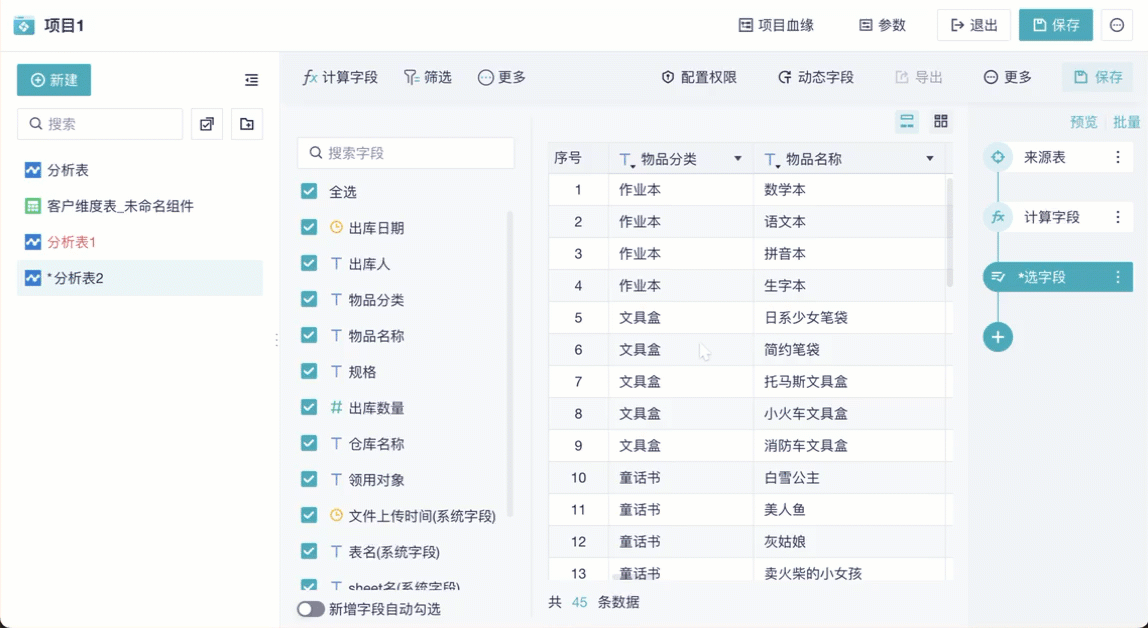Click the 搜索字段 input box
Image resolution: width=1148 pixels, height=628 pixels.
point(406,153)
